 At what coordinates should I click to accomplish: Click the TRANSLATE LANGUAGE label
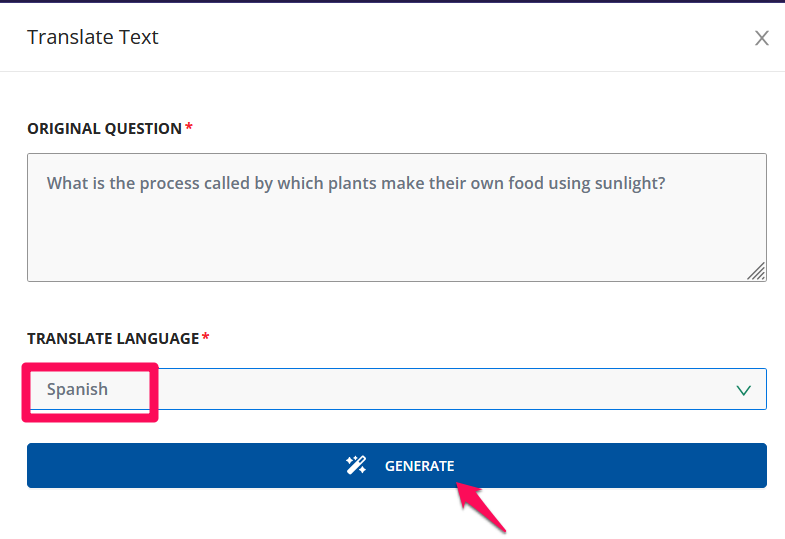[113, 339]
